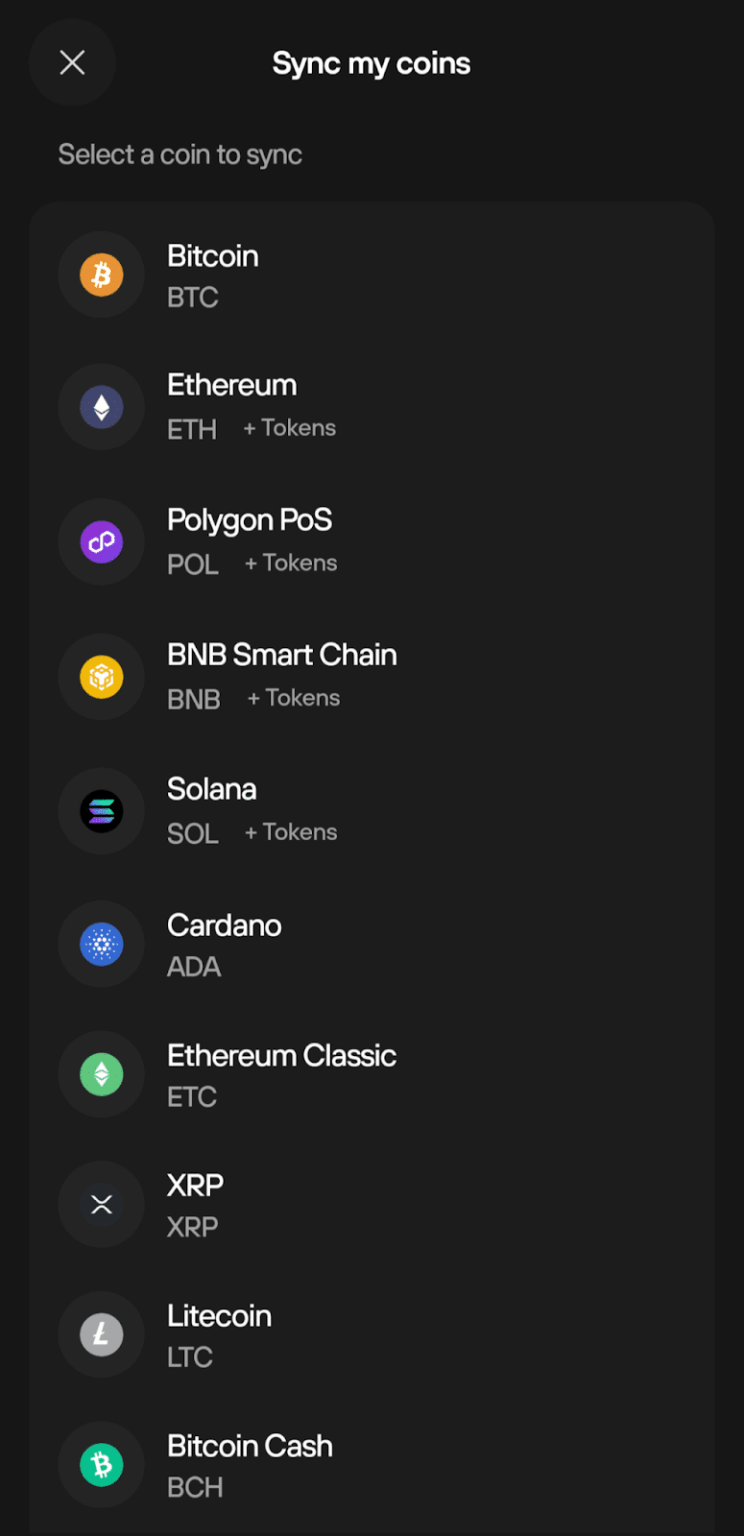Choose Ethereum from the coin list
Screen dimensions: 744x1536
[x=232, y=386]
